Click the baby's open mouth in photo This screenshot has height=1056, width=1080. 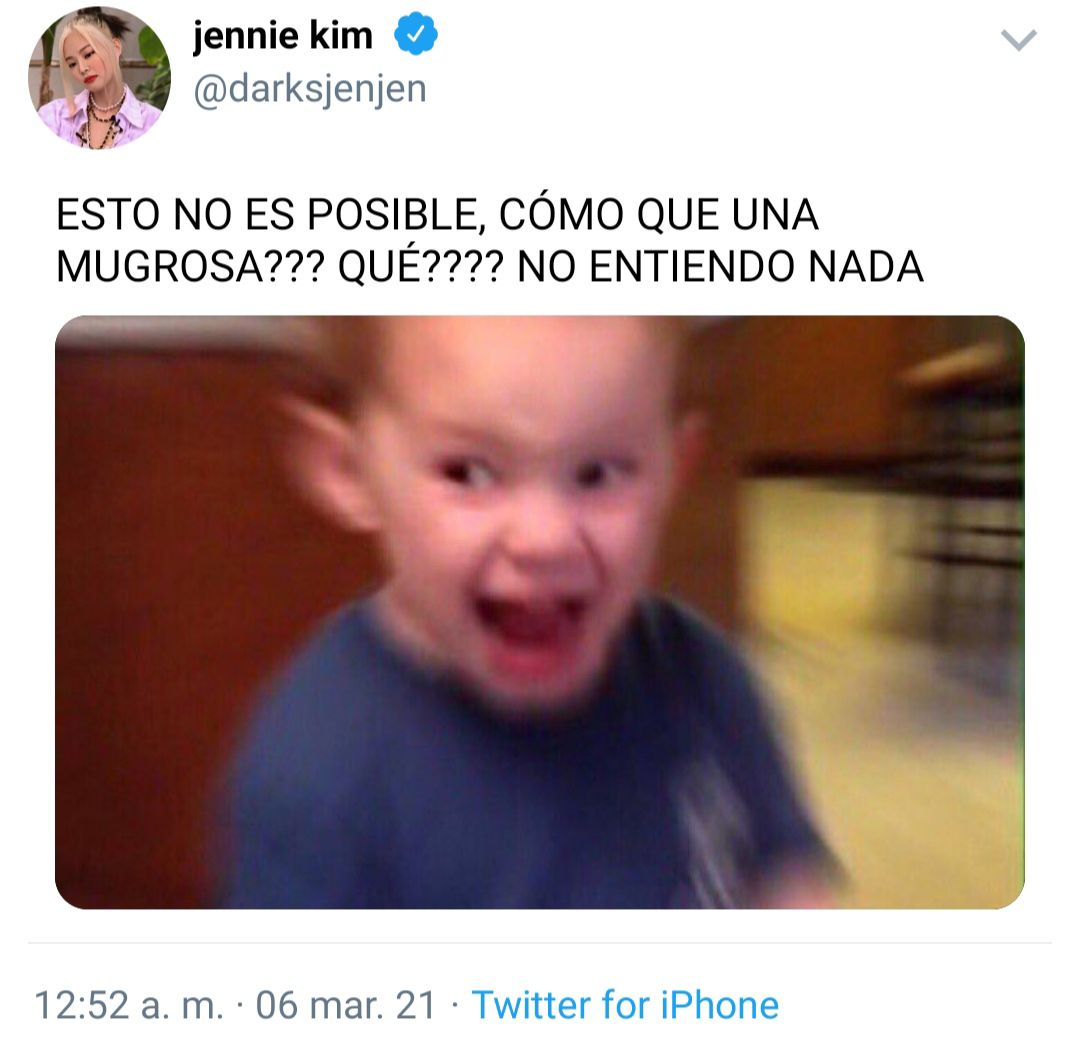[530, 623]
